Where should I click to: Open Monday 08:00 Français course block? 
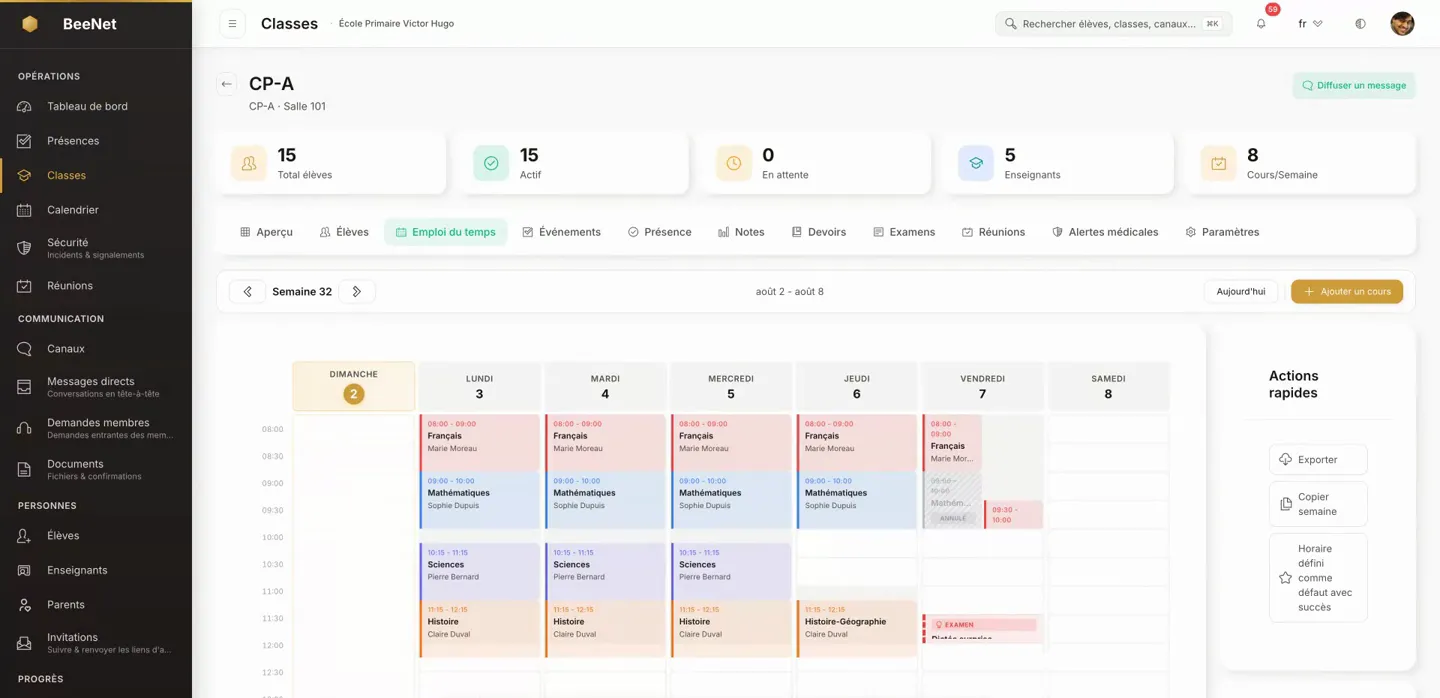(x=480, y=442)
